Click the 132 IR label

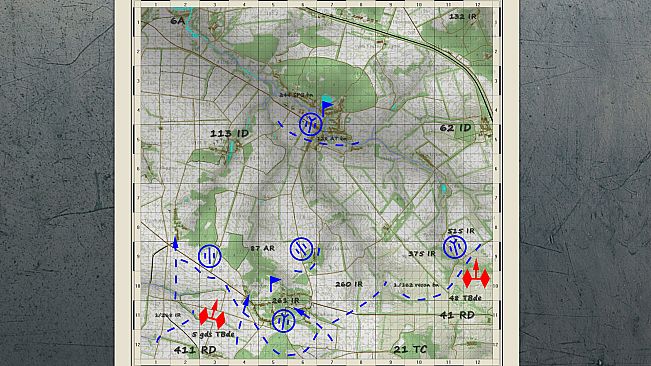tap(463, 16)
